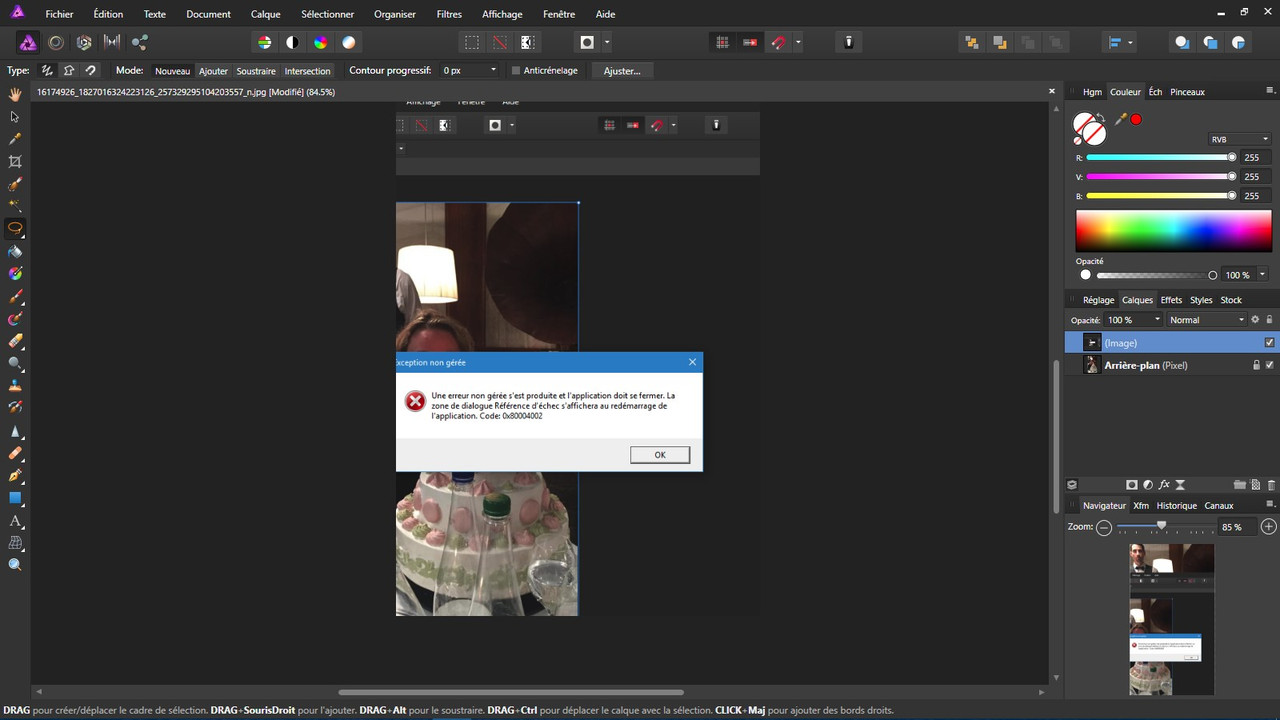
Task: Click the zoom out minus button
Action: (1104, 526)
